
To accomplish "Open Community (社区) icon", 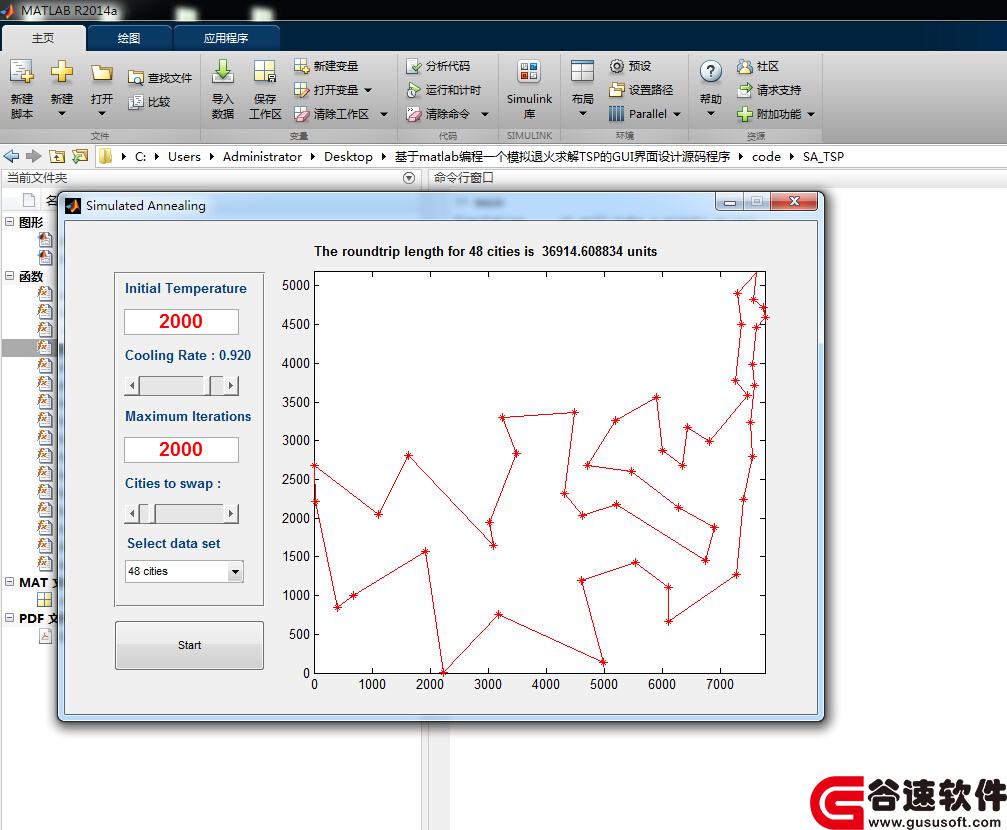I will (744, 66).
